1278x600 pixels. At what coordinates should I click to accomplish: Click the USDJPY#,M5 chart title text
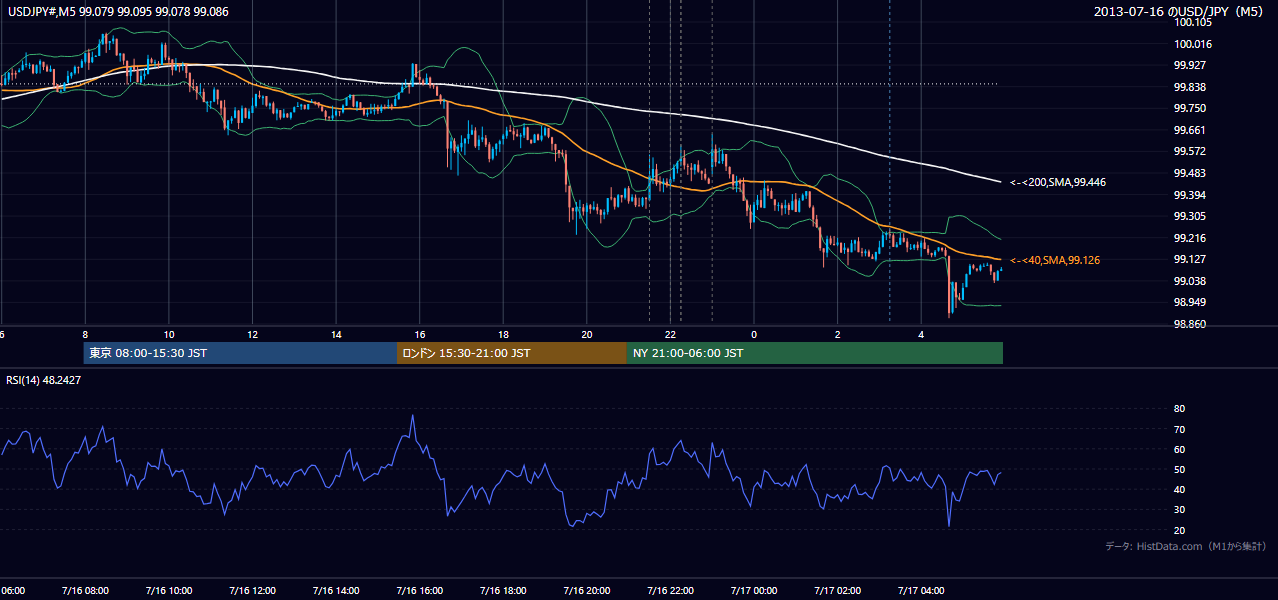[118, 11]
